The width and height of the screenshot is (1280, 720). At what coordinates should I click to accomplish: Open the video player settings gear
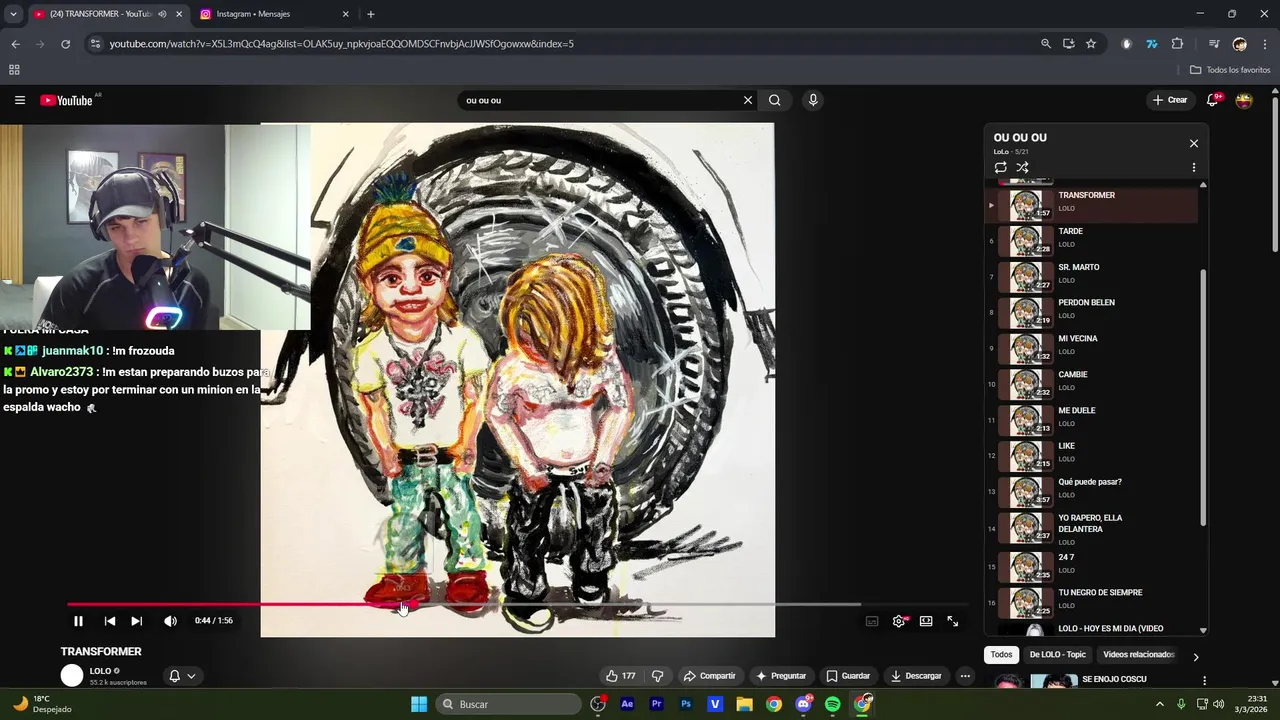click(899, 621)
